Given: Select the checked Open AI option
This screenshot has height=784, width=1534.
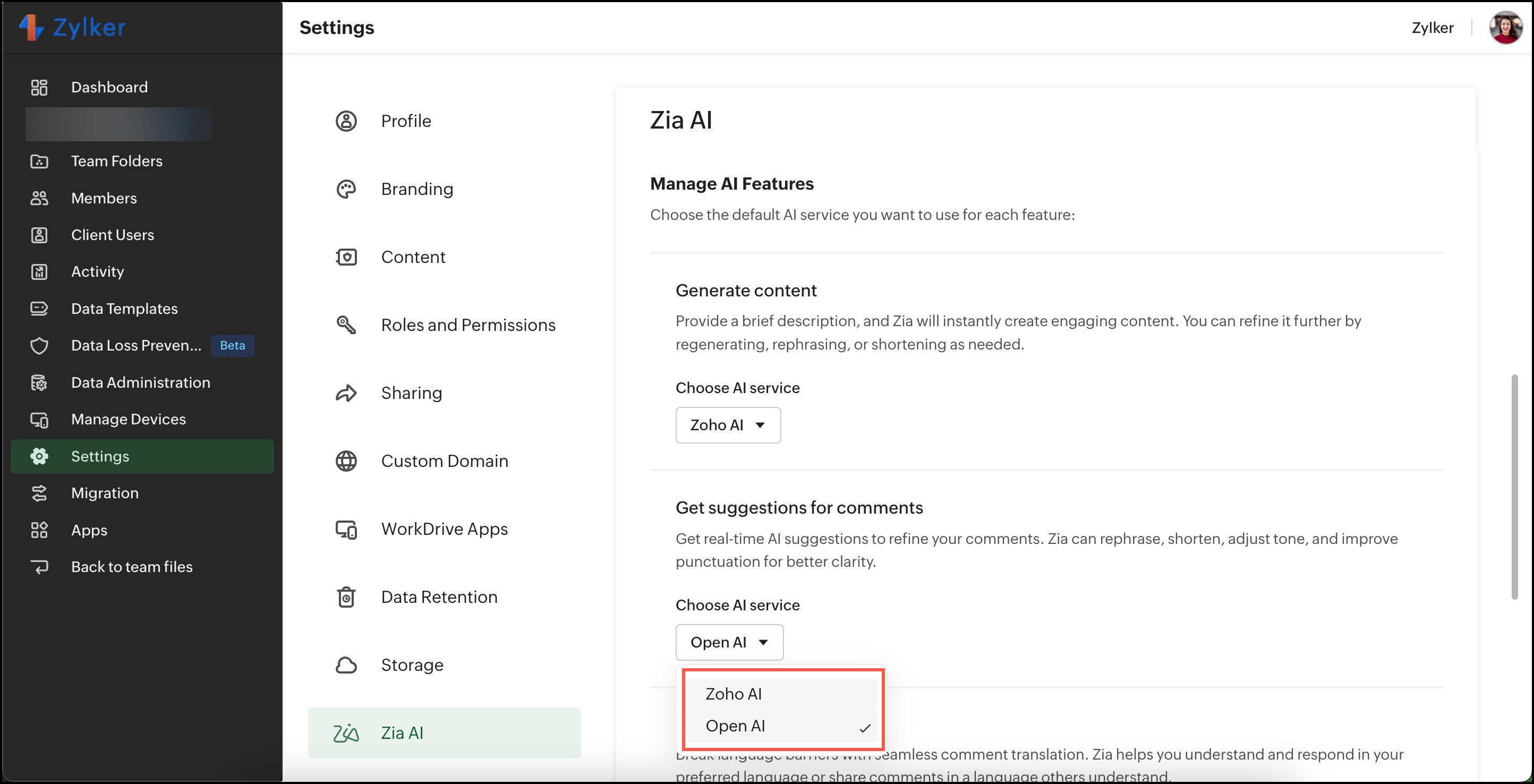Looking at the screenshot, I should (x=736, y=726).
